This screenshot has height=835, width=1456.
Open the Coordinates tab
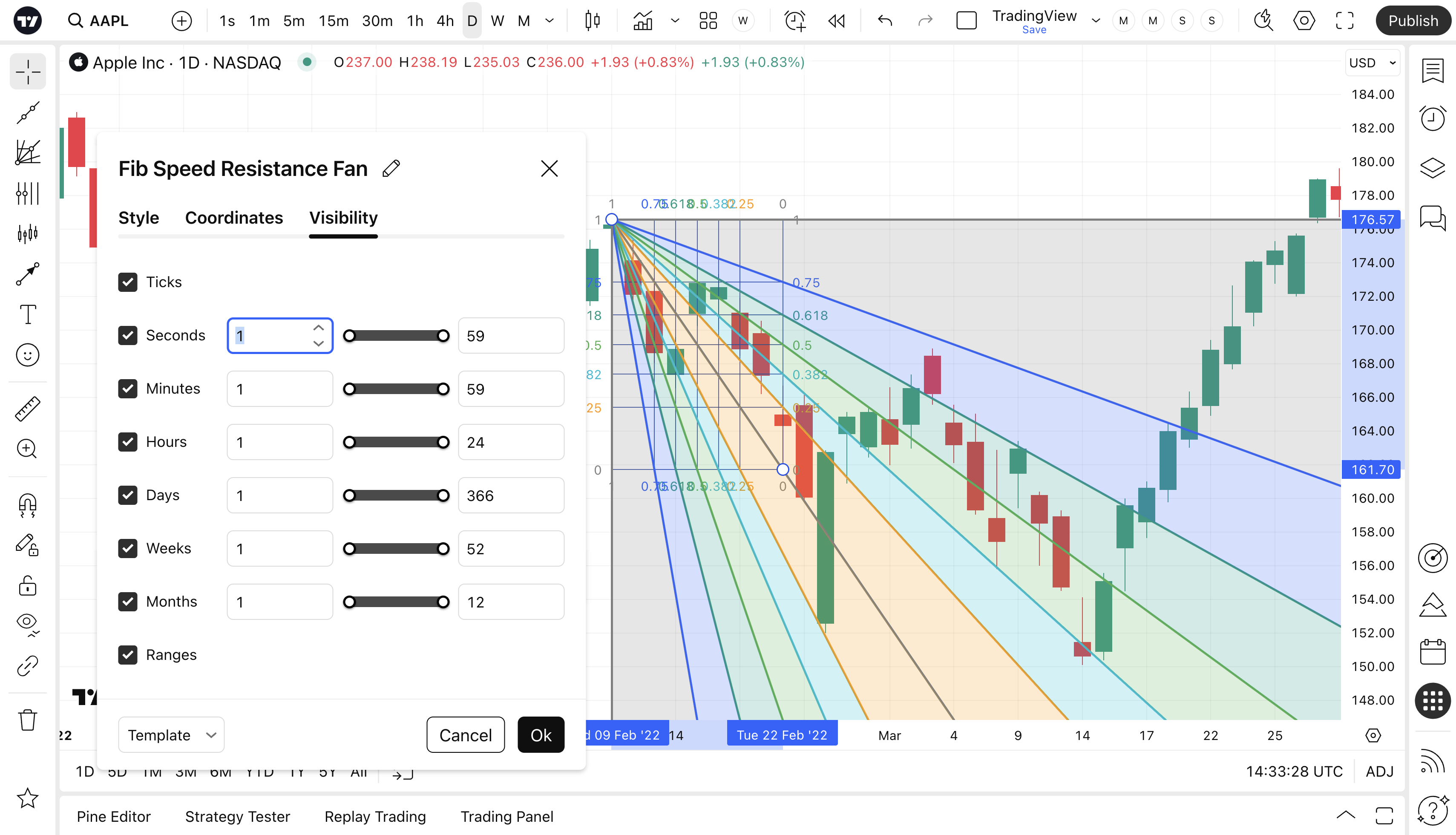(233, 218)
